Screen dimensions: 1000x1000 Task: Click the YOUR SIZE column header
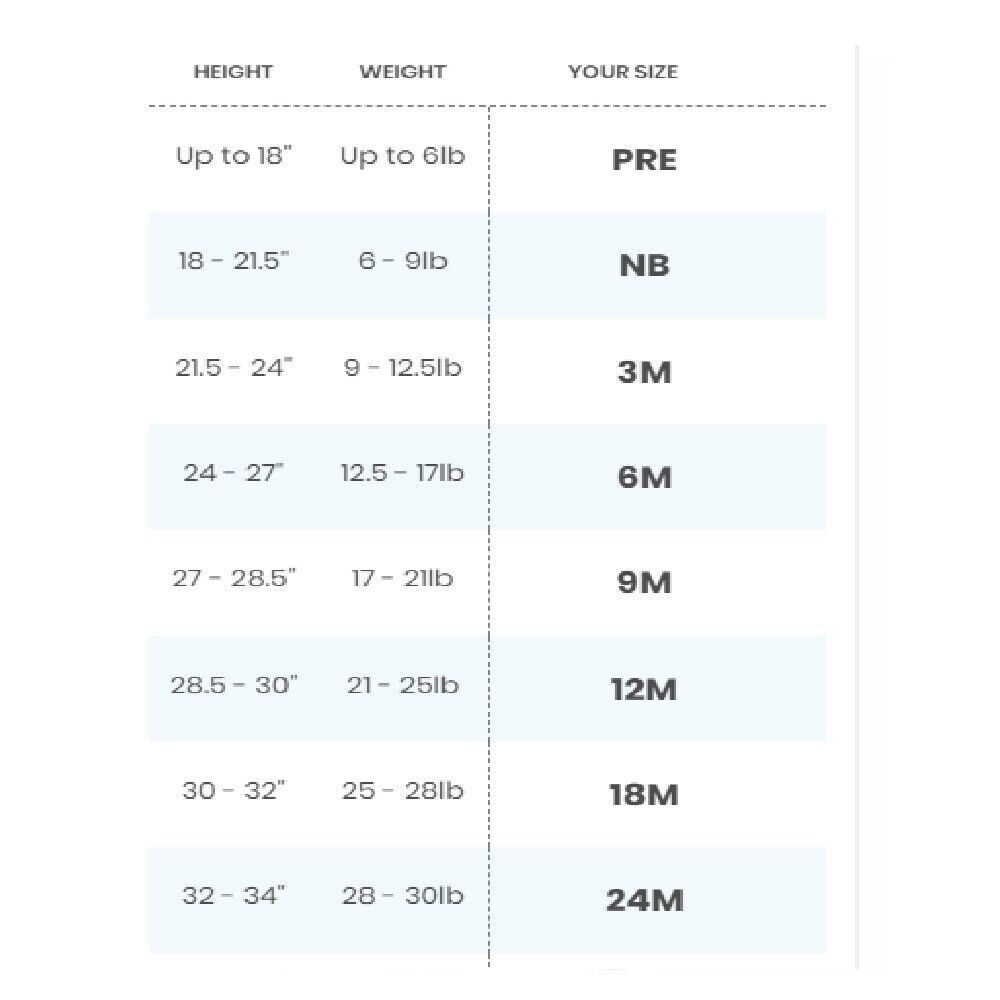click(623, 71)
